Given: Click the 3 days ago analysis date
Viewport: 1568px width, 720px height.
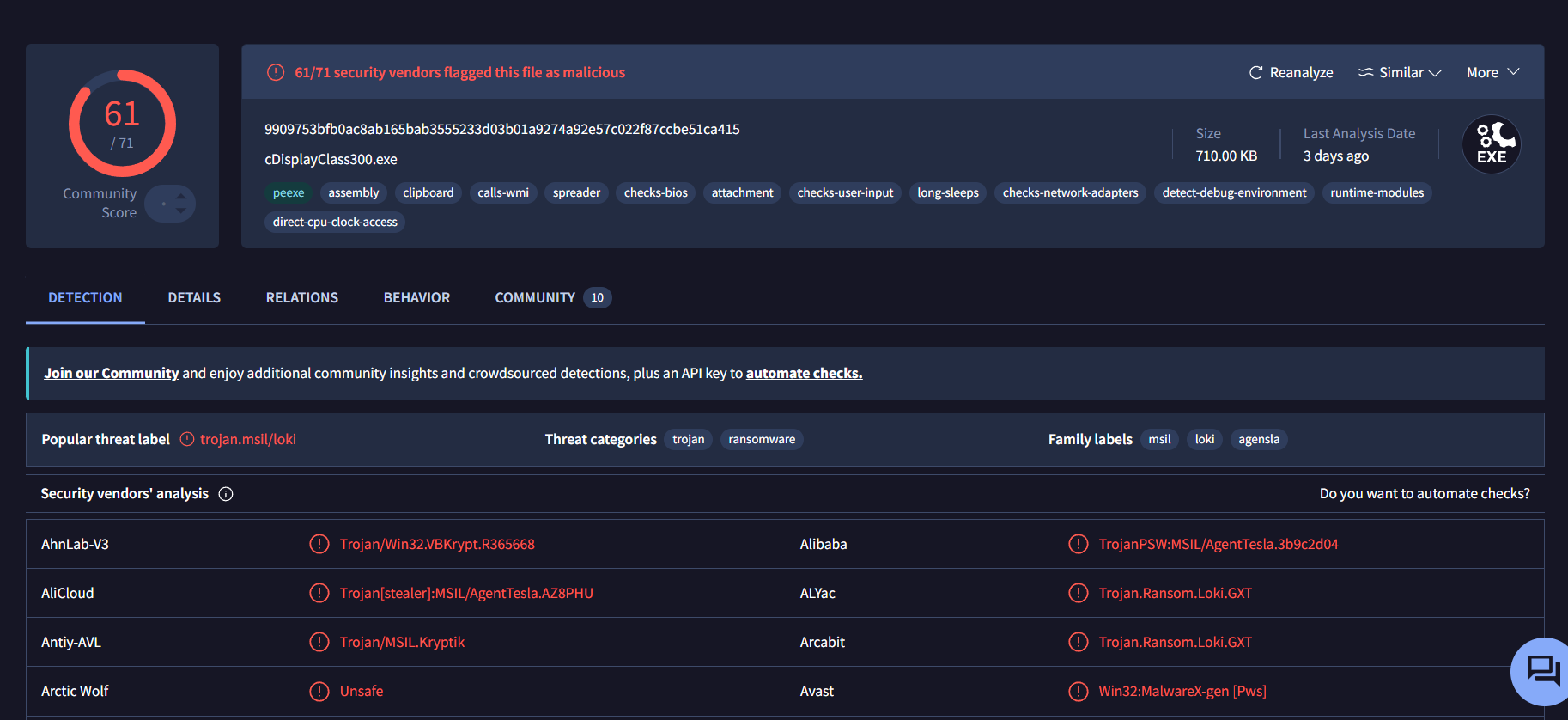Looking at the screenshot, I should [1336, 156].
